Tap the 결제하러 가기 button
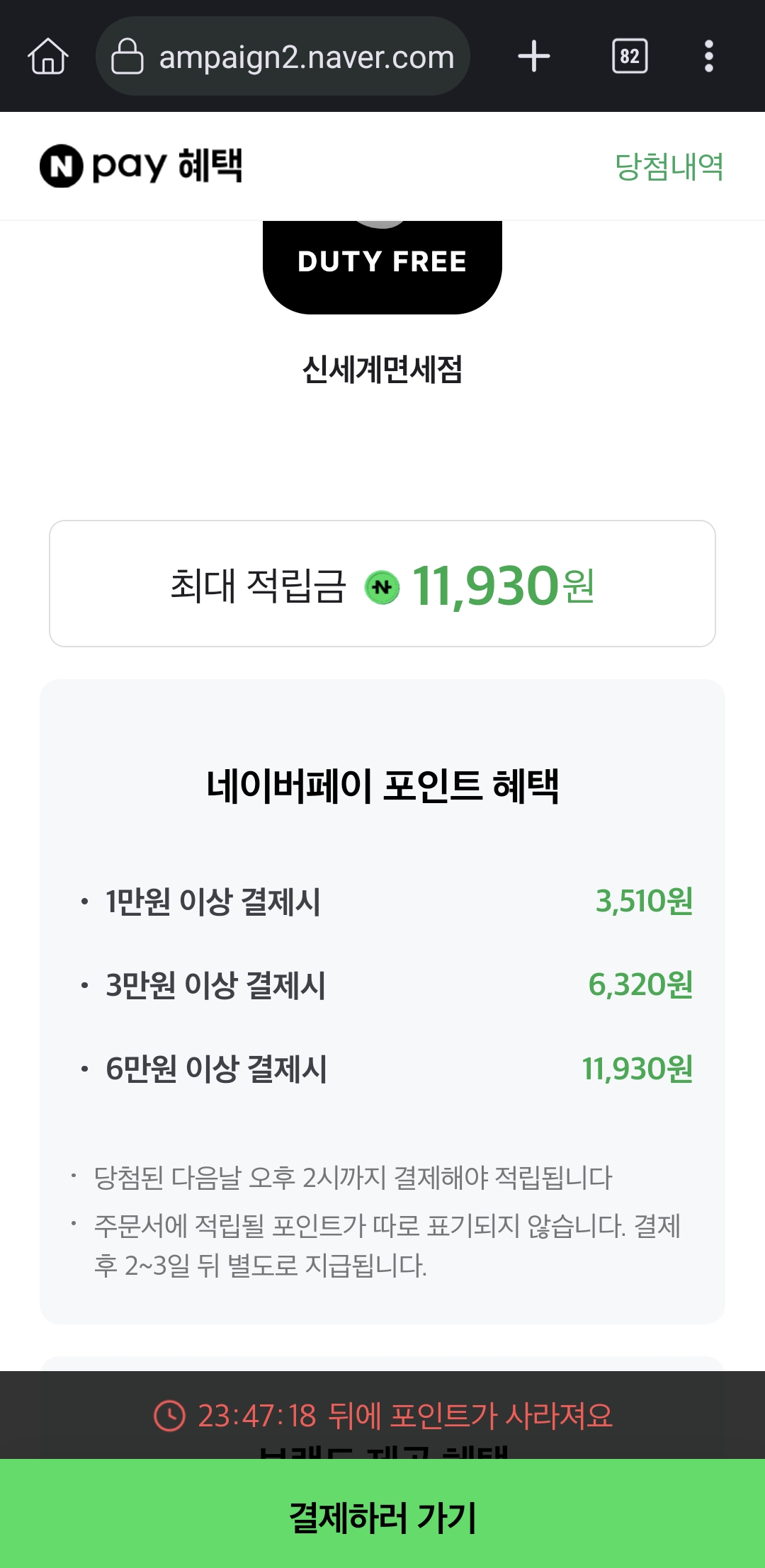The width and height of the screenshot is (765, 1568). tap(382, 1513)
